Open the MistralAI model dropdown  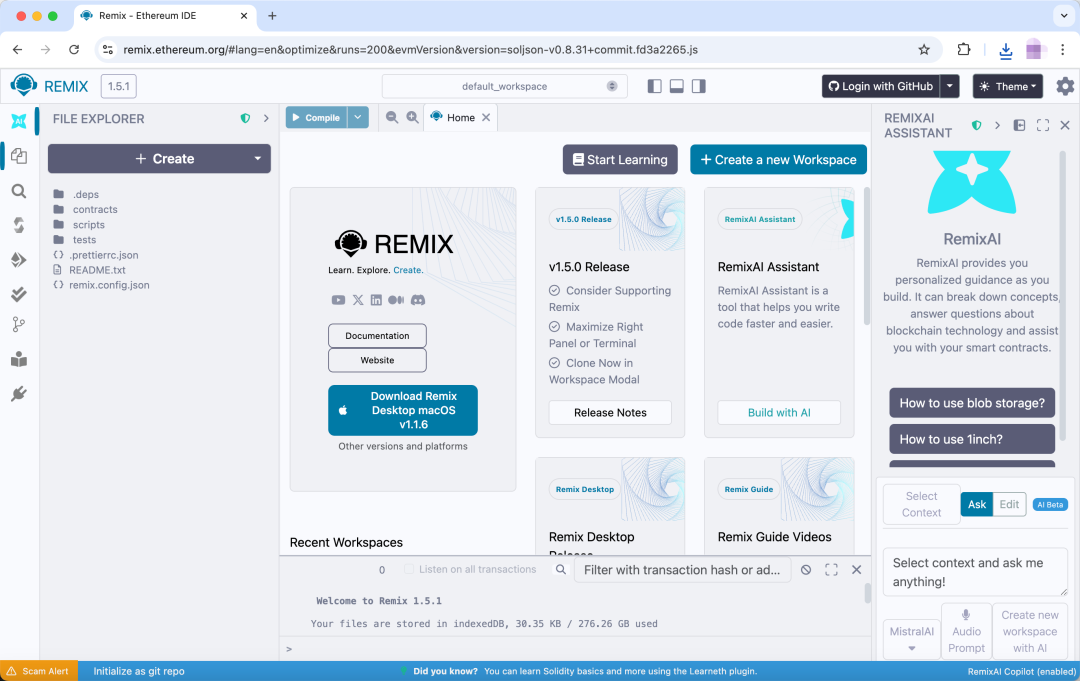(911, 638)
